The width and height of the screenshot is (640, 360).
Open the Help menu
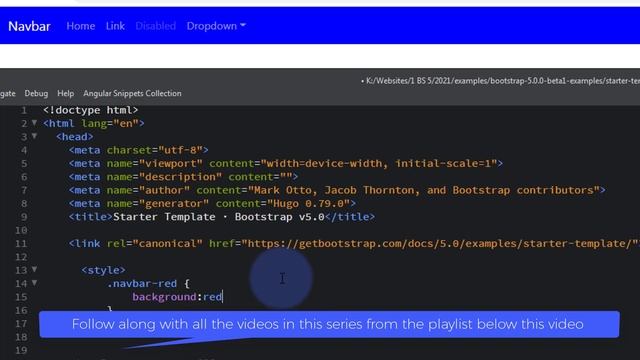pyautogui.click(x=65, y=93)
